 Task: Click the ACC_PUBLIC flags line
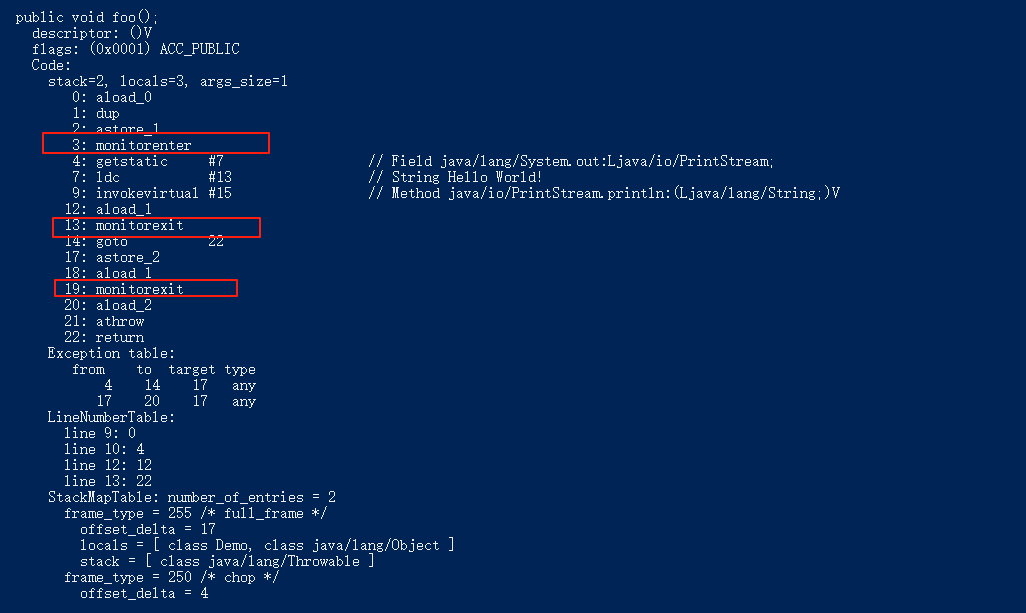[x=135, y=49]
